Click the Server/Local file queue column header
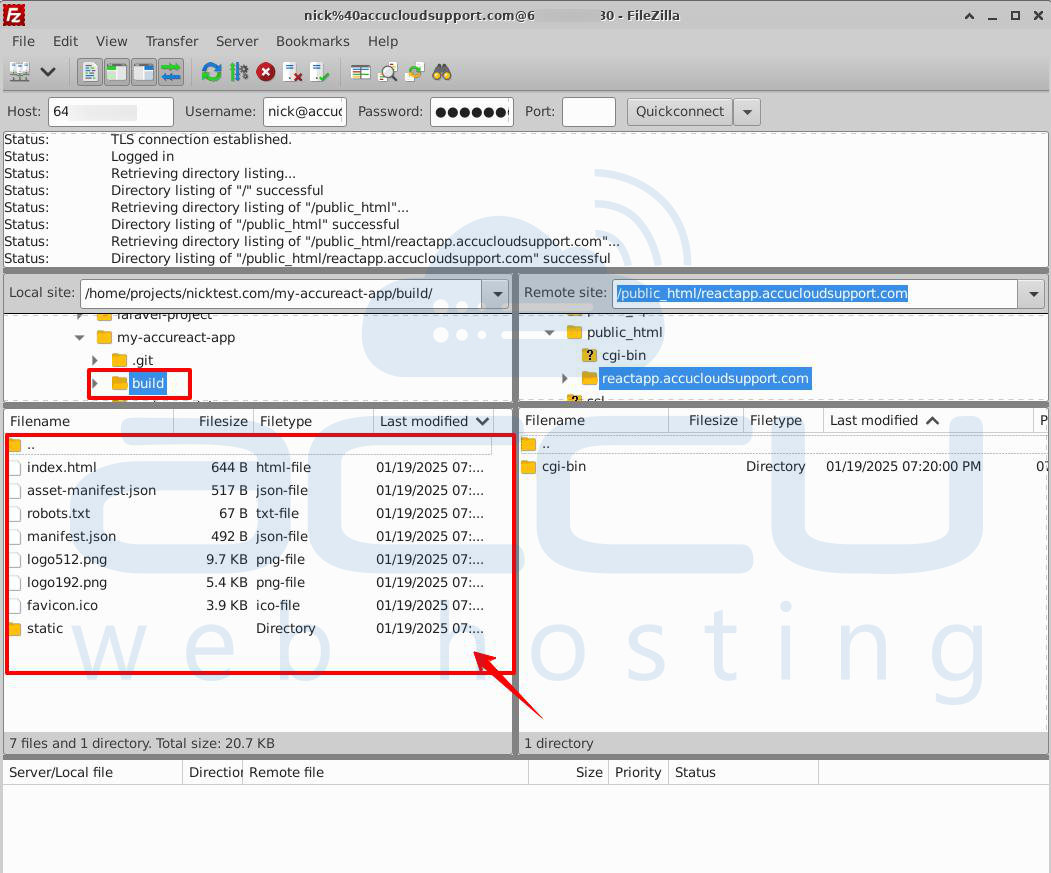 93,772
